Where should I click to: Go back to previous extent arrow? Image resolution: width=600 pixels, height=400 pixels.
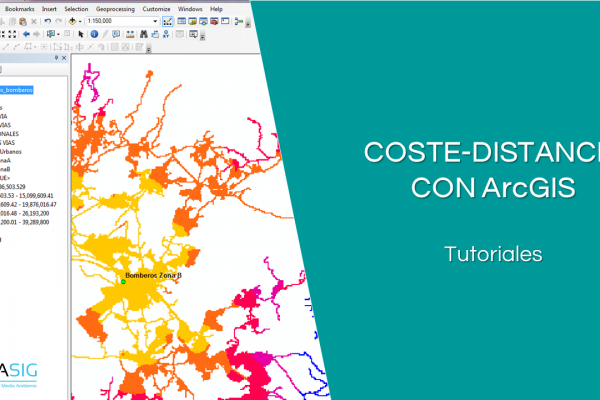(26, 34)
